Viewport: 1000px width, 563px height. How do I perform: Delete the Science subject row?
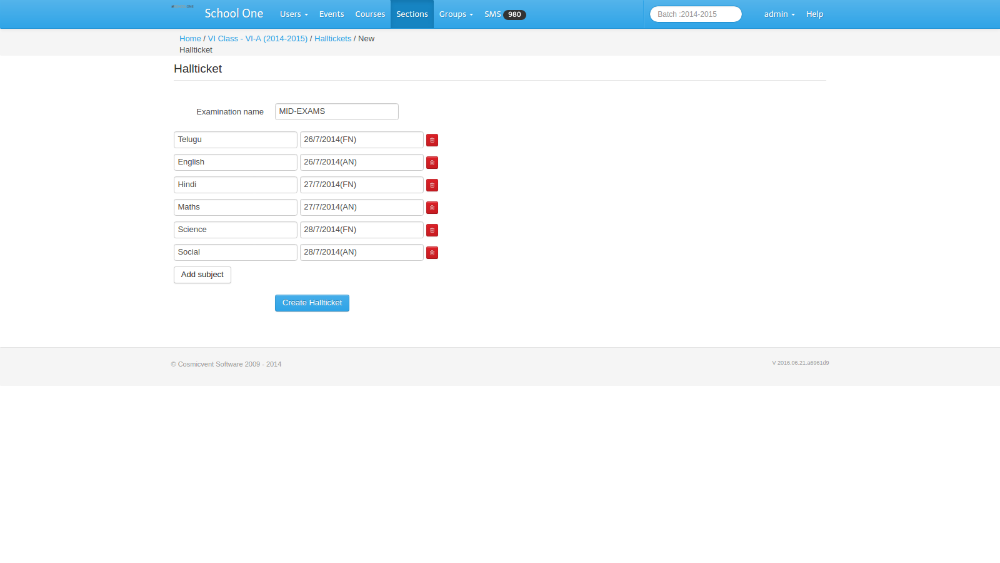coord(432,230)
